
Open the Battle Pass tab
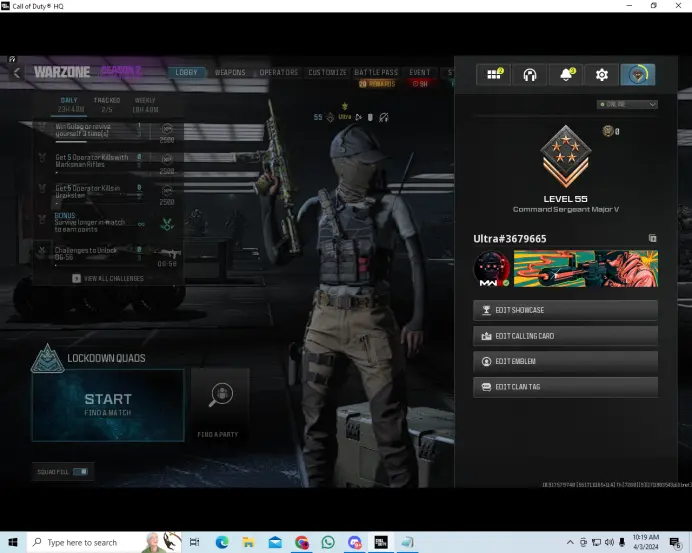click(375, 72)
